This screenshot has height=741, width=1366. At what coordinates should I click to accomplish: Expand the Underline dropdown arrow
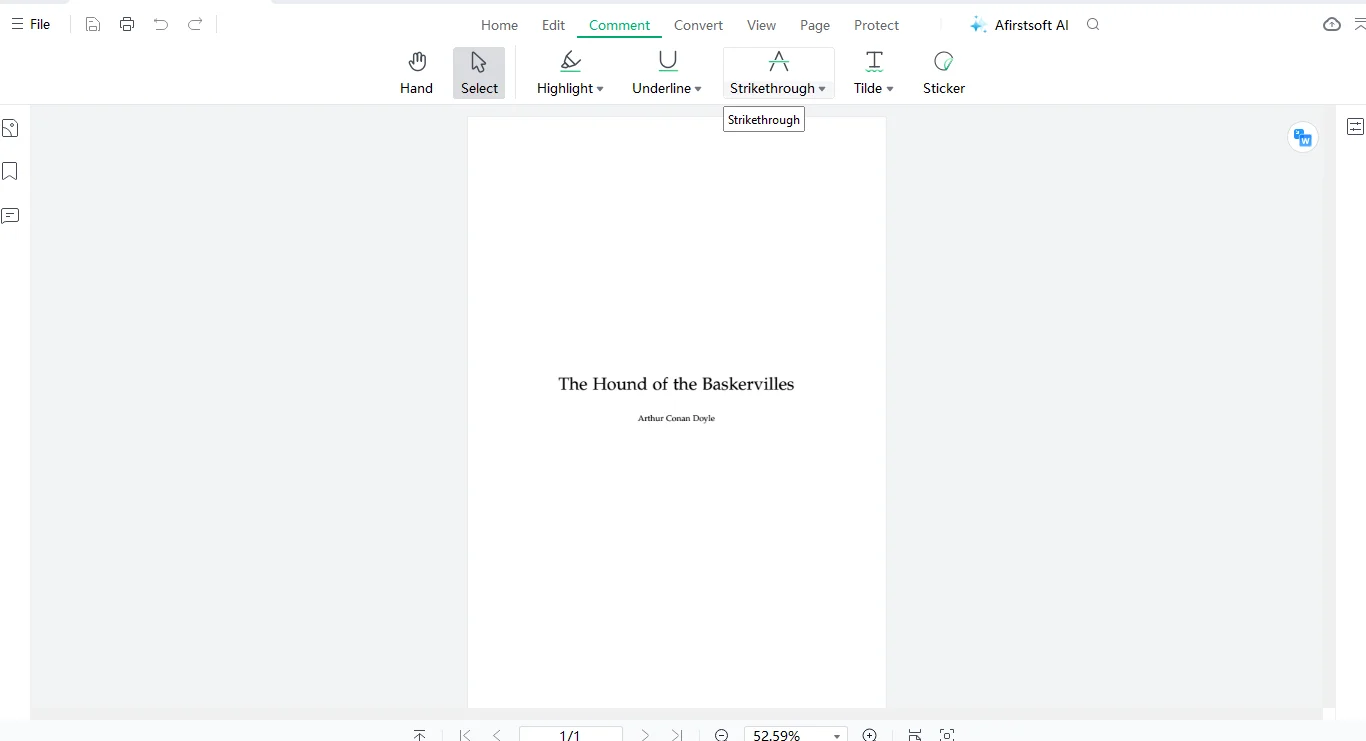tap(698, 89)
